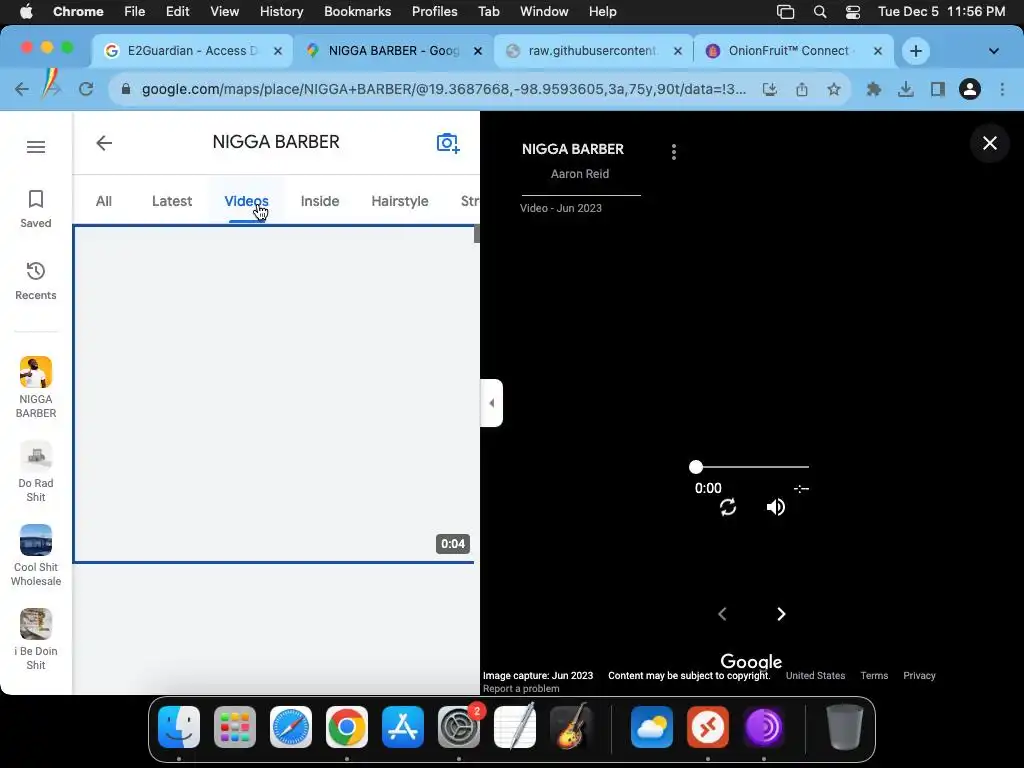Select the Inside photos tab
The image size is (1024, 768).
pyautogui.click(x=320, y=201)
